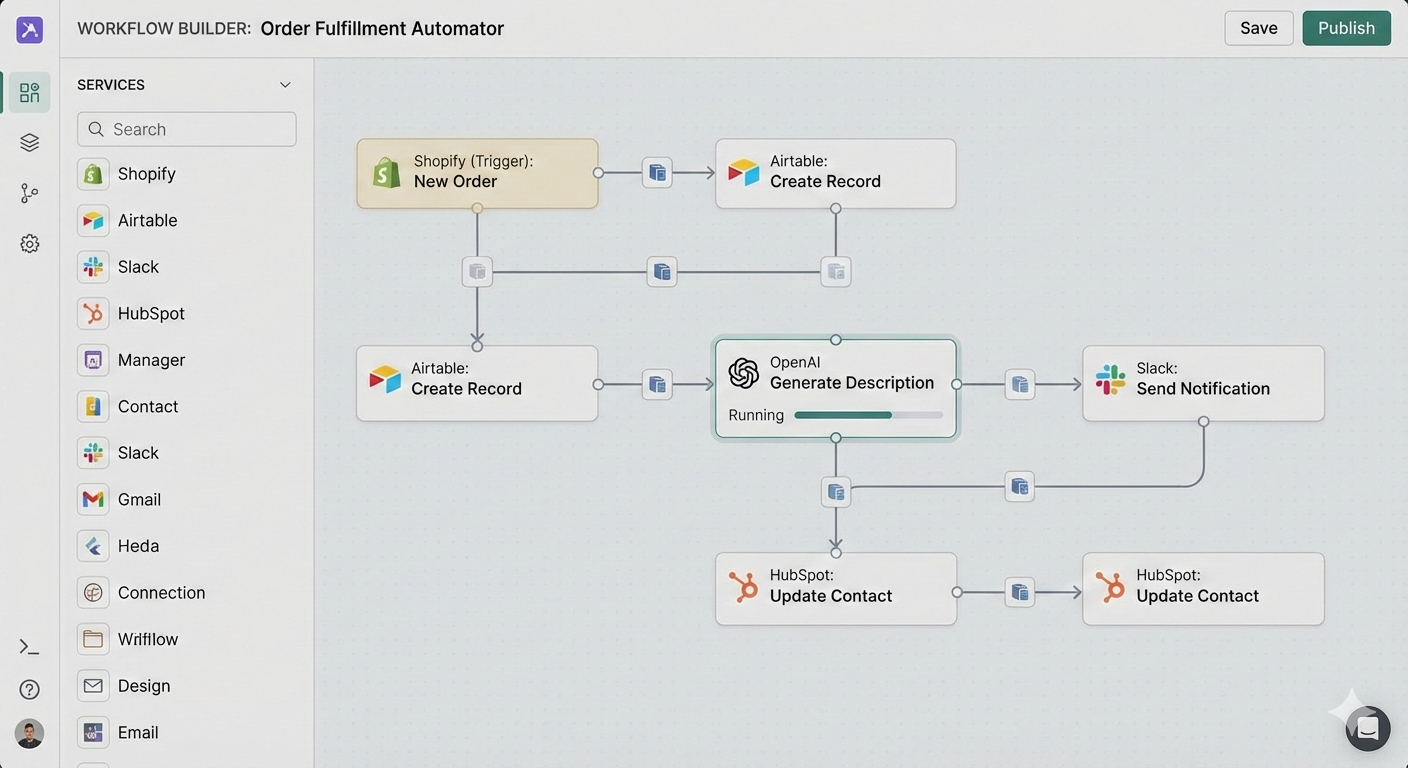Publish the workflow
The height and width of the screenshot is (768, 1408).
click(1346, 28)
